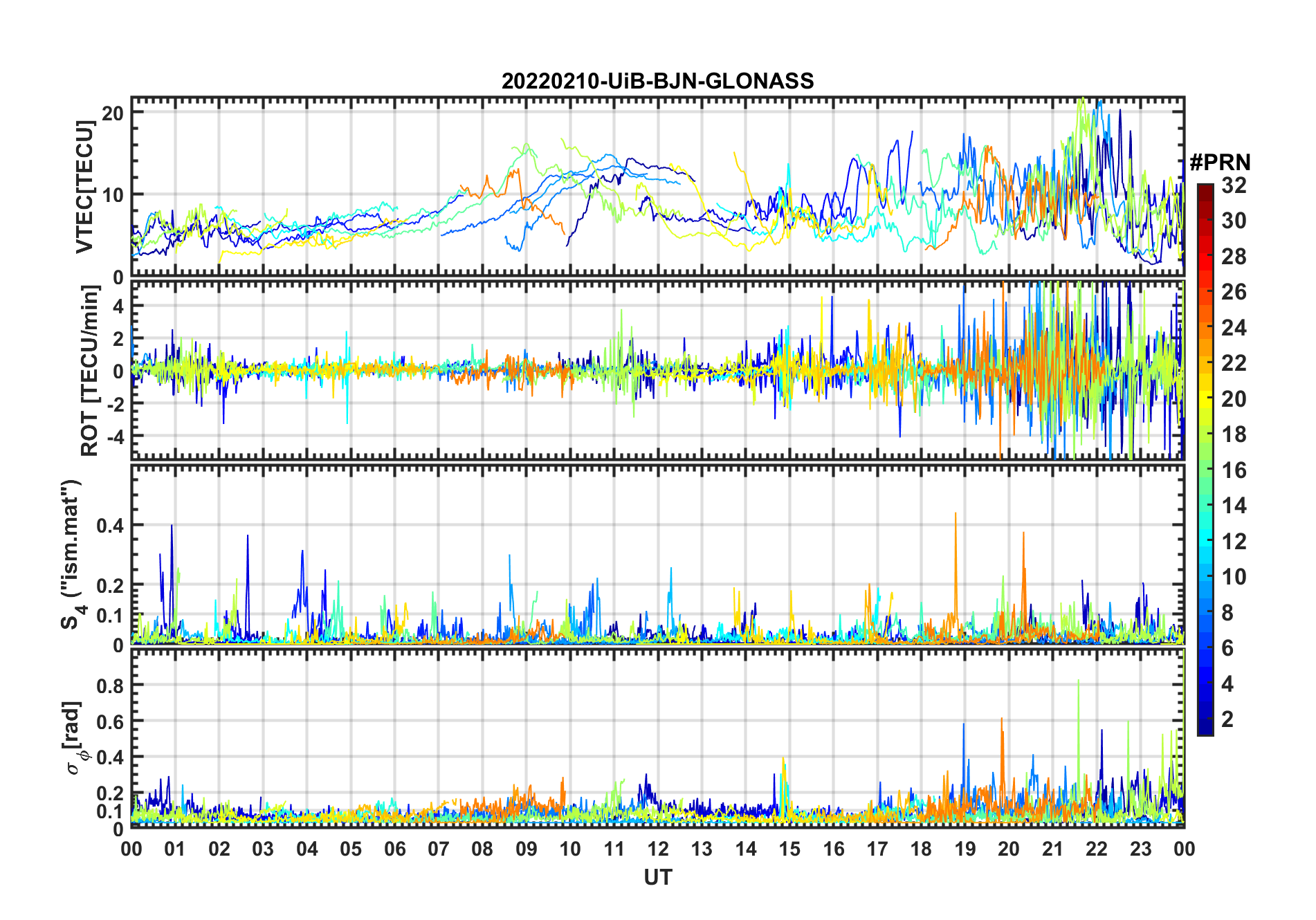
Task: Click S4 y-axis tick label 0.4
Action: tap(111, 526)
